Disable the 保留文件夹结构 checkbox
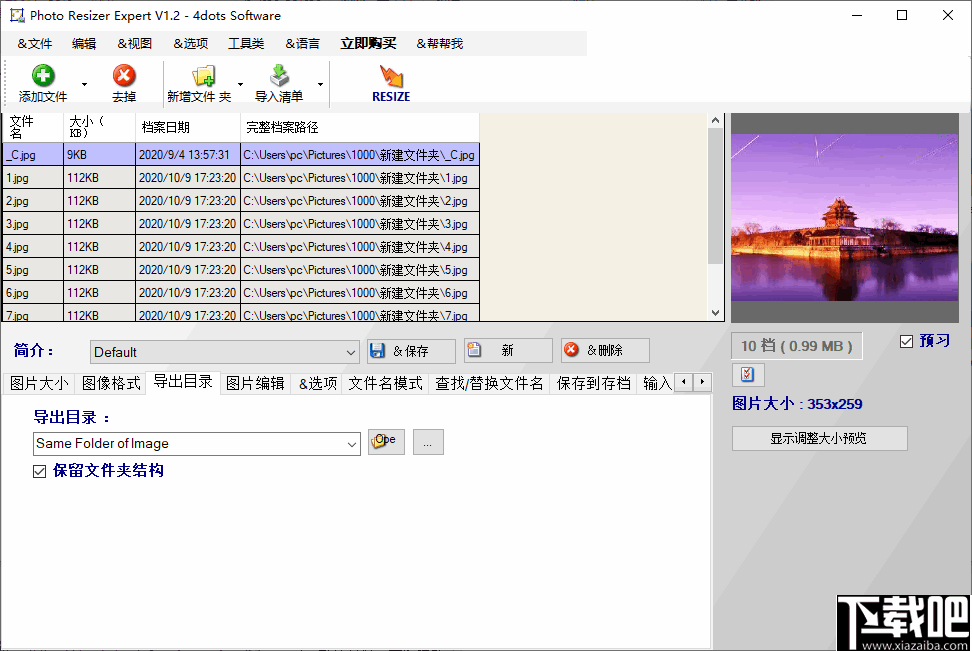Viewport: 972px width, 651px height. (x=40, y=470)
